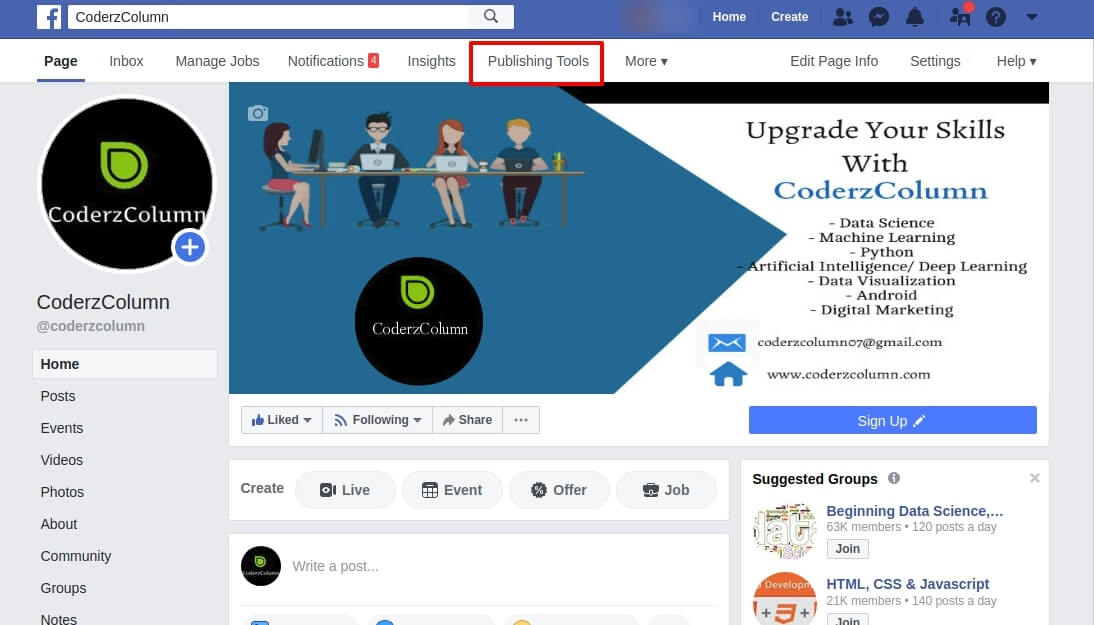
Task: Close the Suggested Groups panel
Action: tap(1035, 478)
